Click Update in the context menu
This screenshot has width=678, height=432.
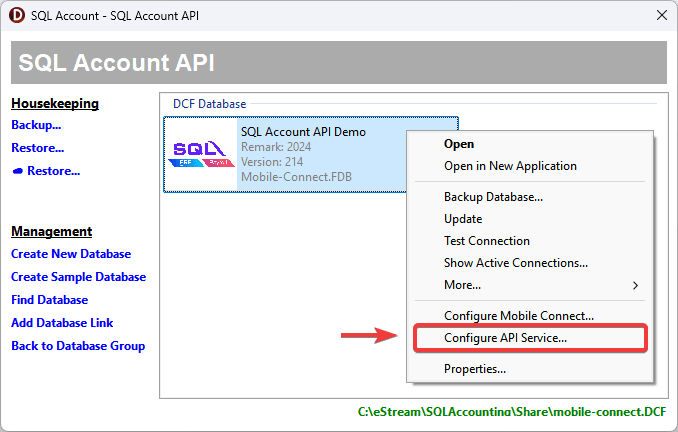tap(463, 219)
